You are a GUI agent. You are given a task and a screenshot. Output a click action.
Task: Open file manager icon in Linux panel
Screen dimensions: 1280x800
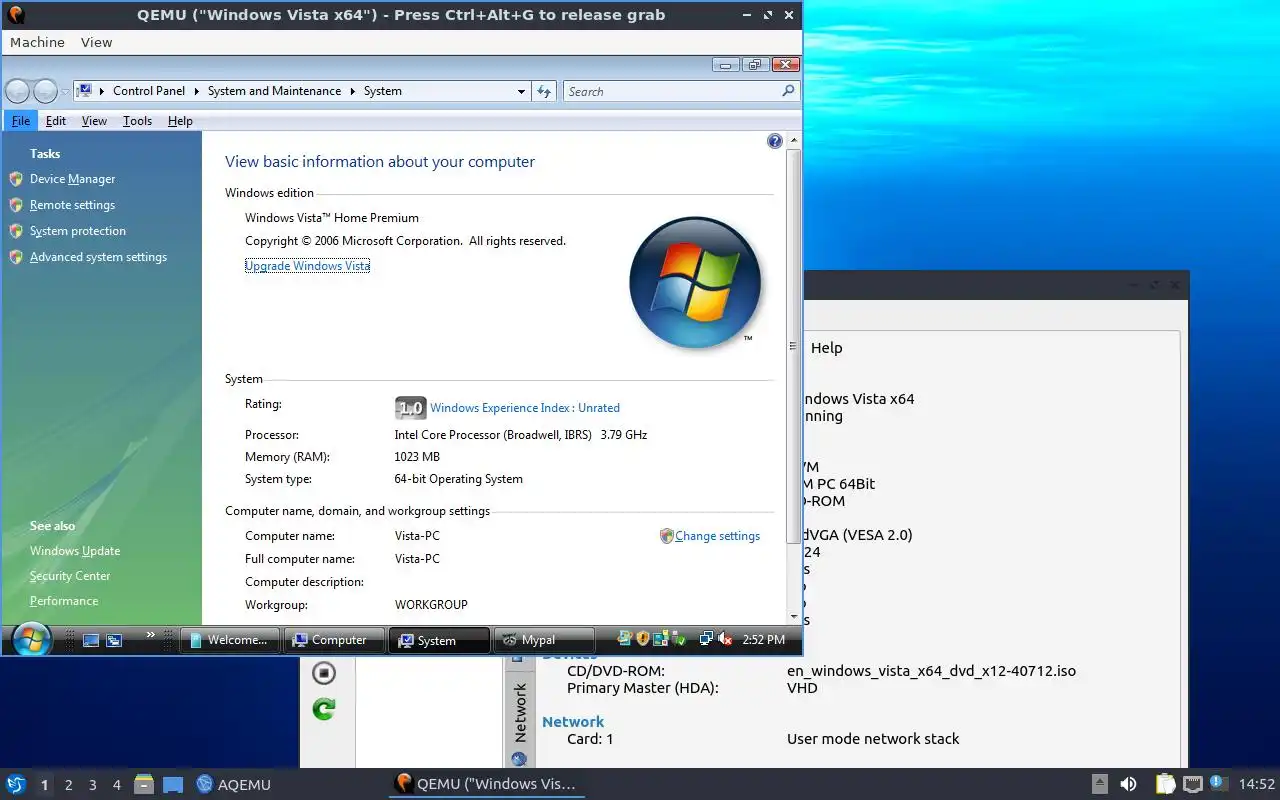pyautogui.click(x=144, y=784)
